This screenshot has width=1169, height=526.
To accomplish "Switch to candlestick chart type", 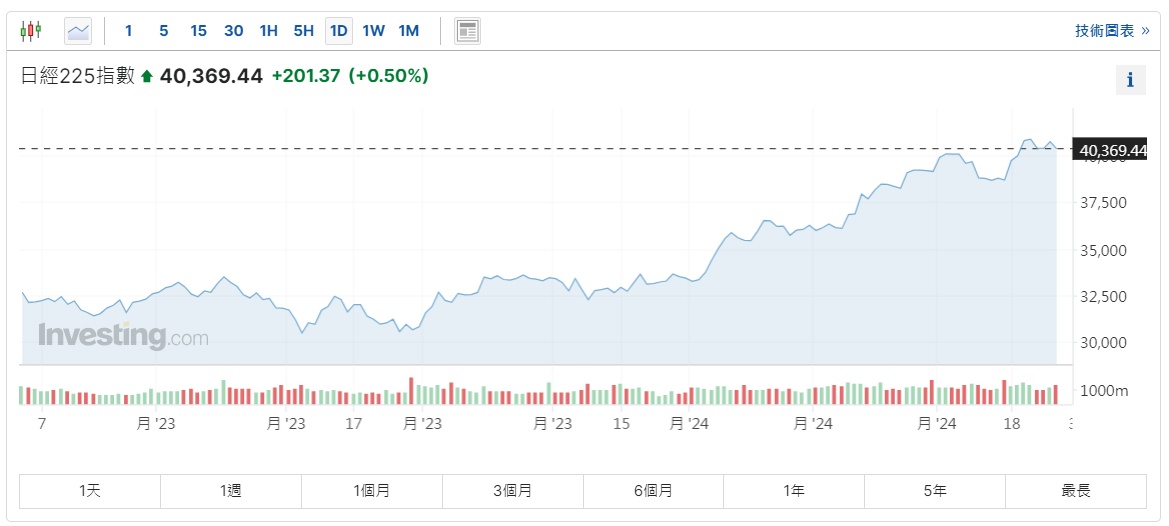I will [x=31, y=31].
